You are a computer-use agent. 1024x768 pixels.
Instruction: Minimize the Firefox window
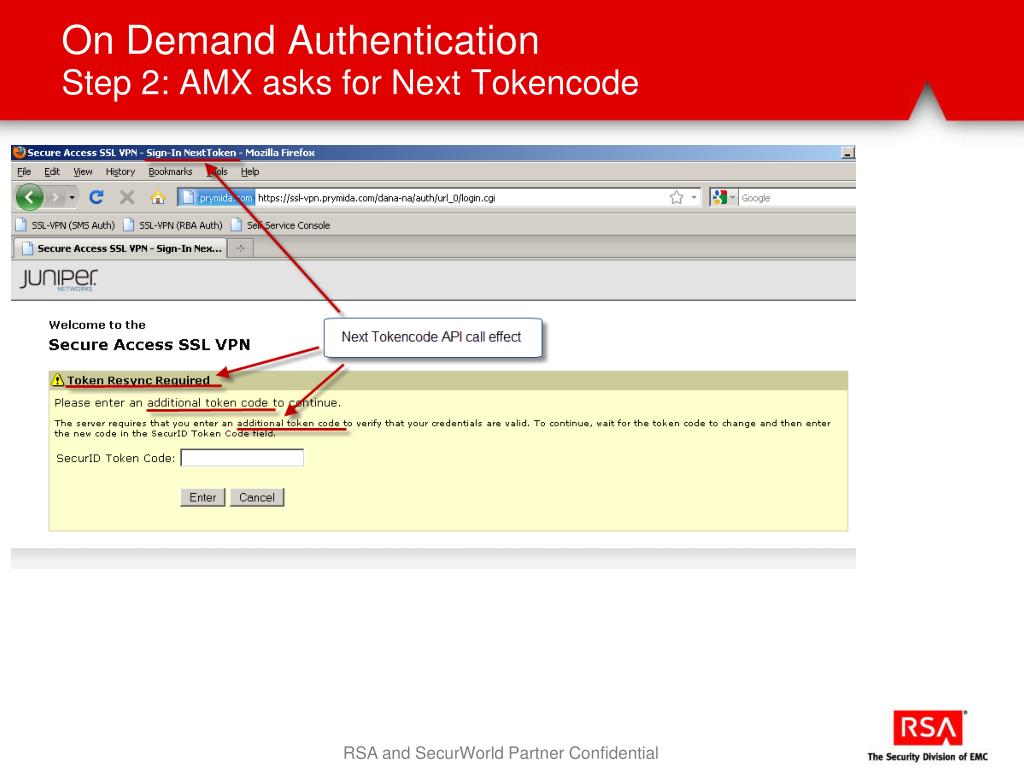click(x=848, y=153)
